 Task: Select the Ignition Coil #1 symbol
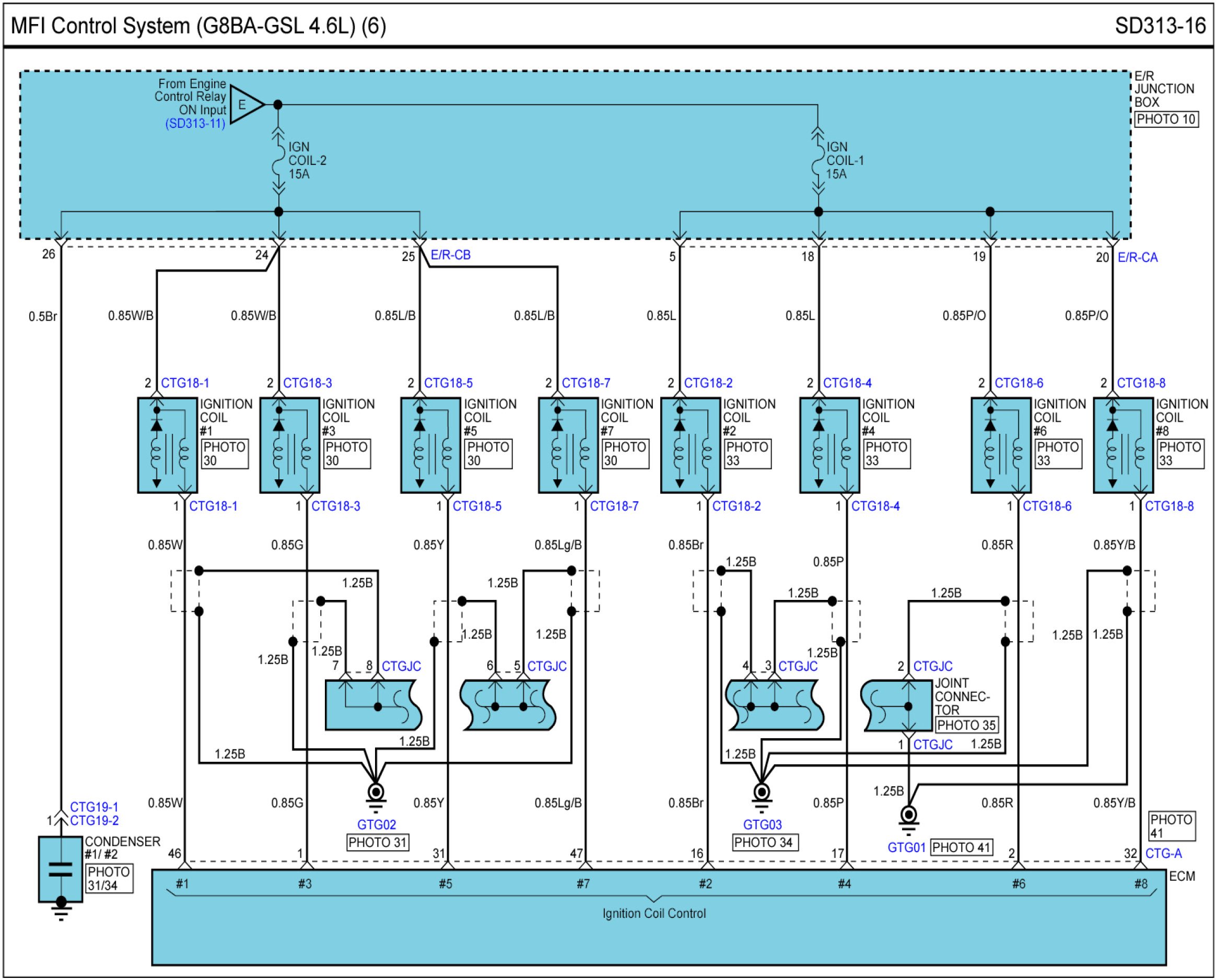click(x=167, y=445)
